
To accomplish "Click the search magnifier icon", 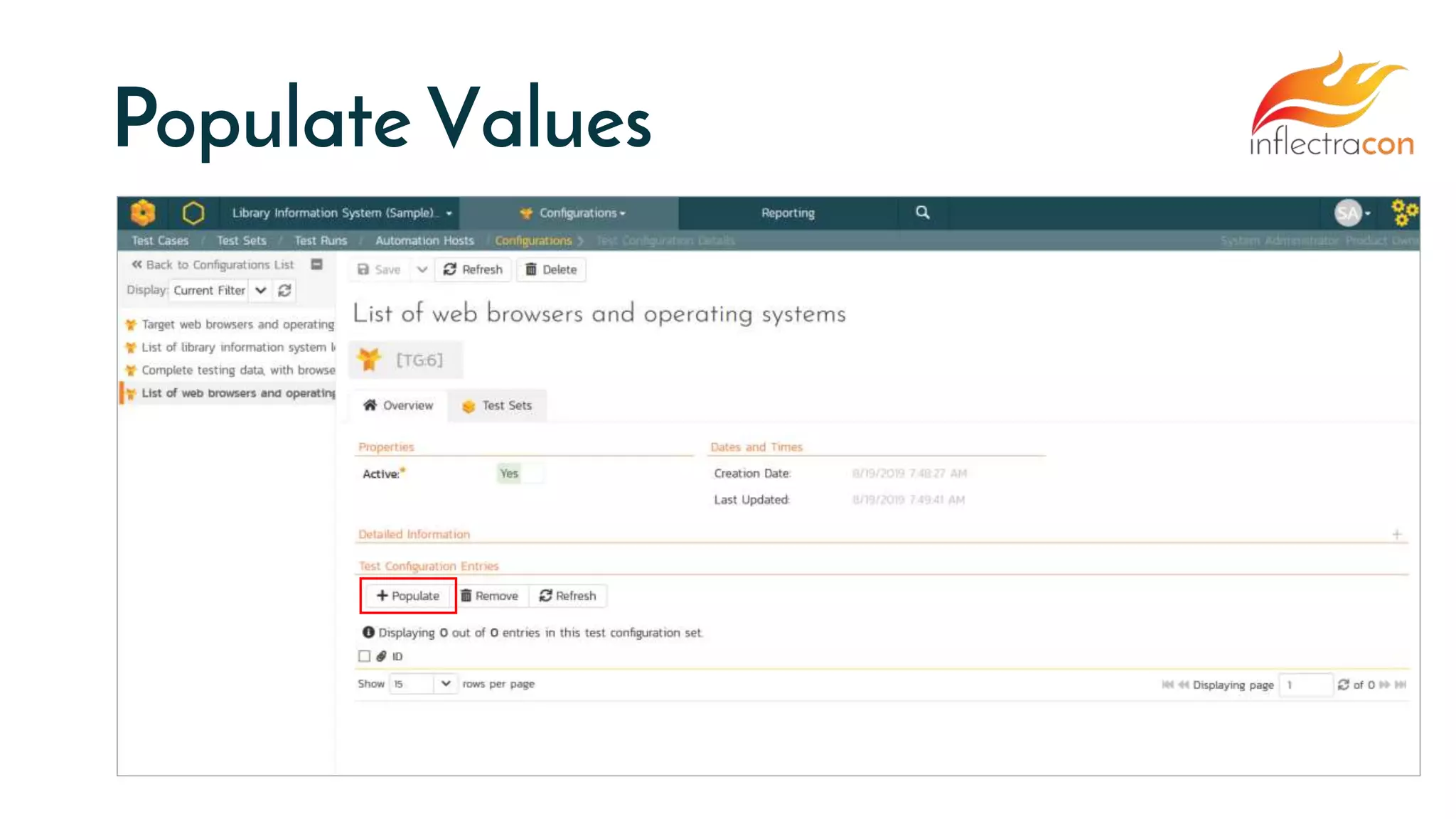I will 922,212.
